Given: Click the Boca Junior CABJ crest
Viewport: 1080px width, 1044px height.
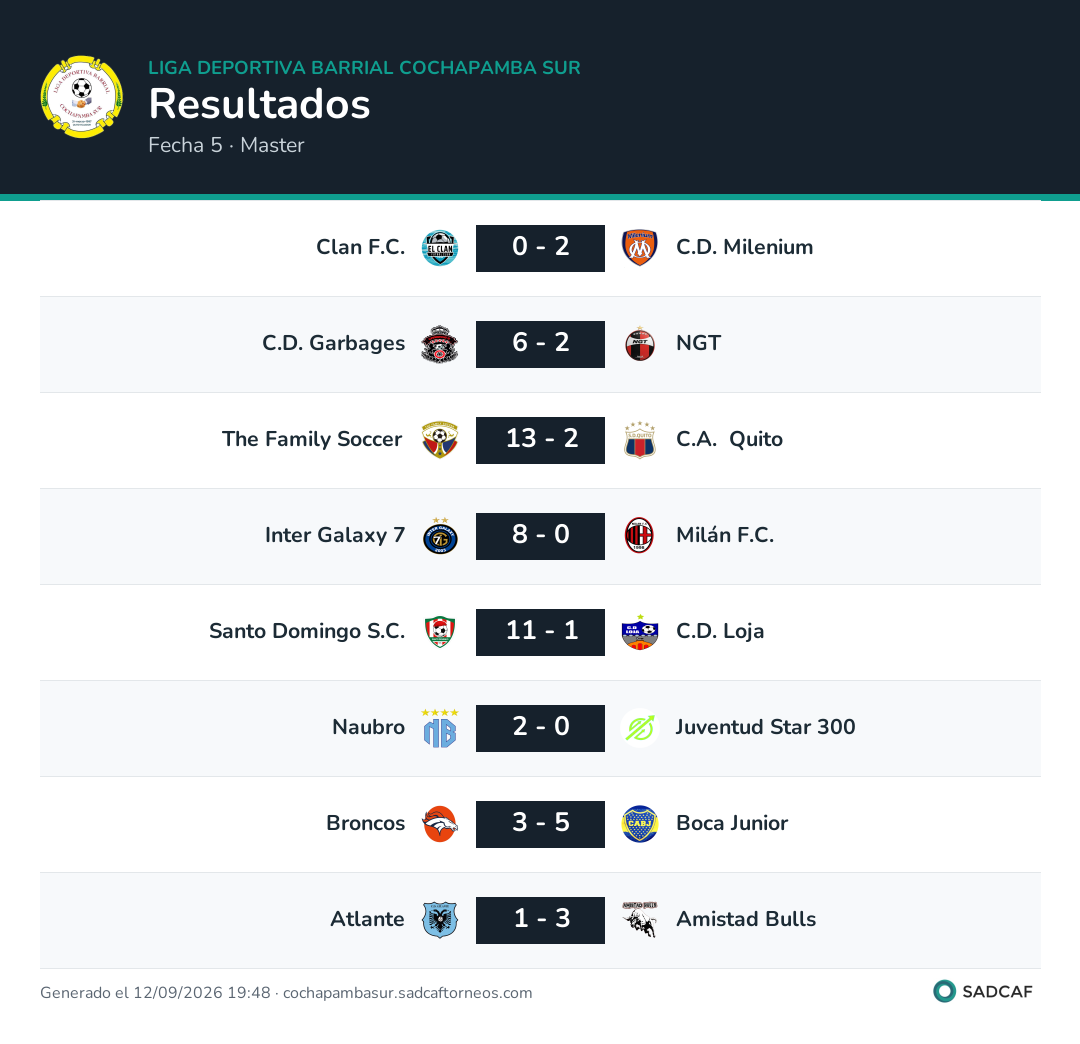Looking at the screenshot, I should (x=640, y=824).
